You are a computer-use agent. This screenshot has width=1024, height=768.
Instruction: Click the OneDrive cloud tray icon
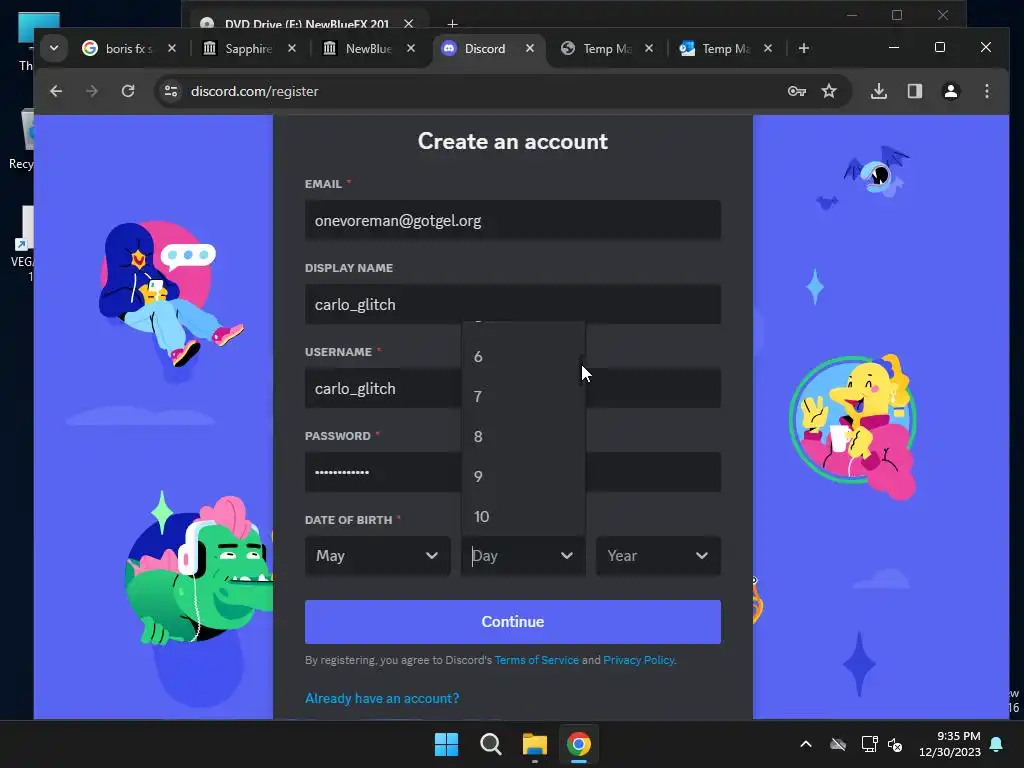(x=838, y=744)
